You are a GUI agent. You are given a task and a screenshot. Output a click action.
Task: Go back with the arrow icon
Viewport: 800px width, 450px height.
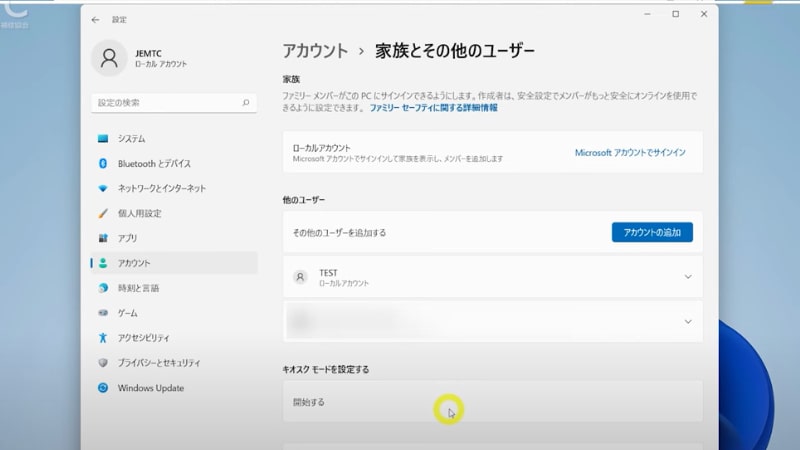(95, 19)
